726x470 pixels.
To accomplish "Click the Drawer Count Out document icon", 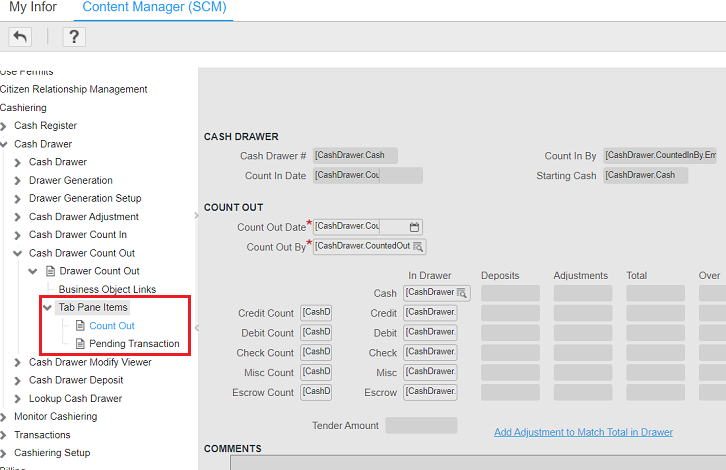I will pos(49,271).
